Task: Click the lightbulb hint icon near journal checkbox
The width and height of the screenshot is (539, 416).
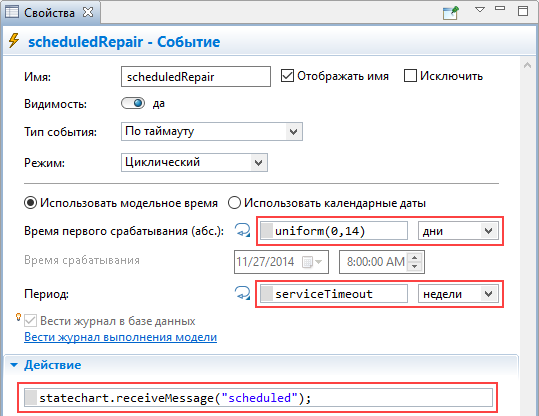Action: click(19, 317)
